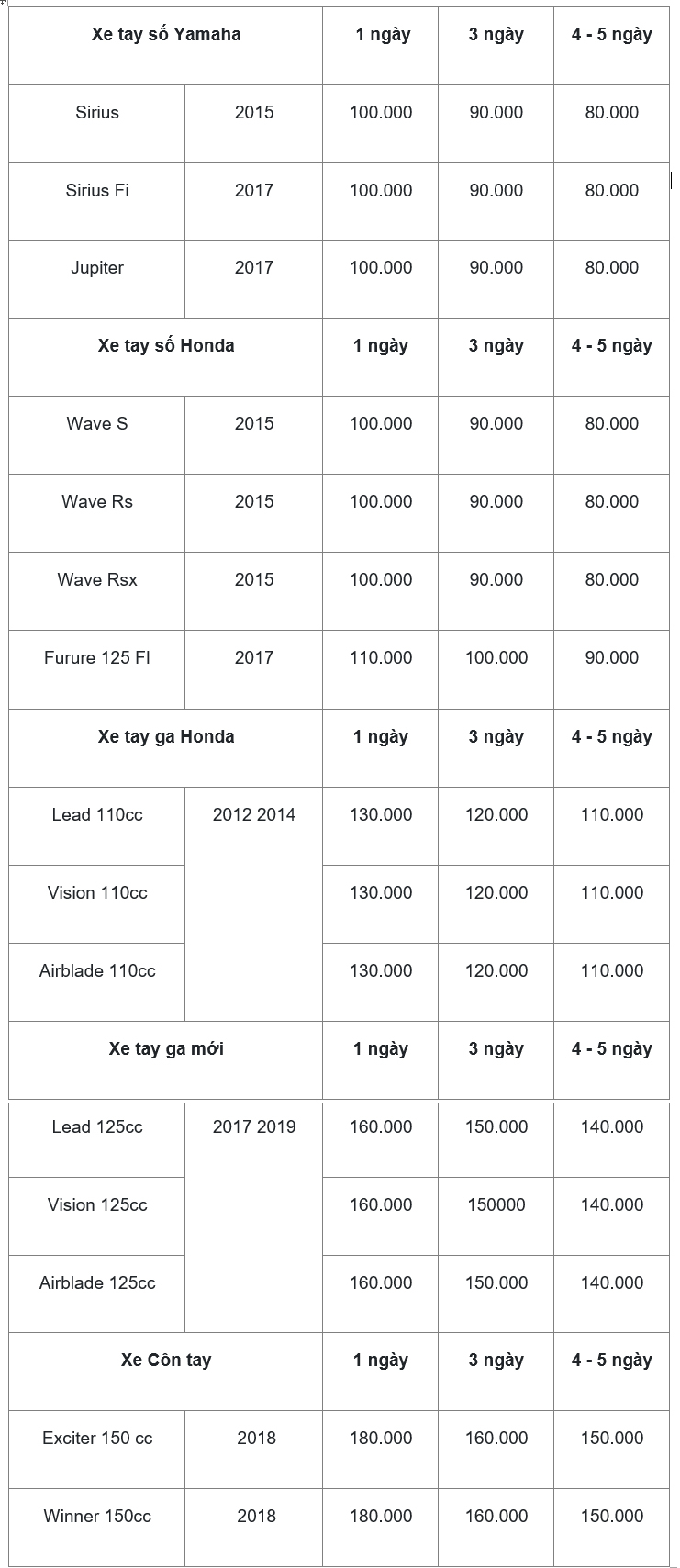Select the Sirius Fi 2017 year cell

[x=253, y=202]
